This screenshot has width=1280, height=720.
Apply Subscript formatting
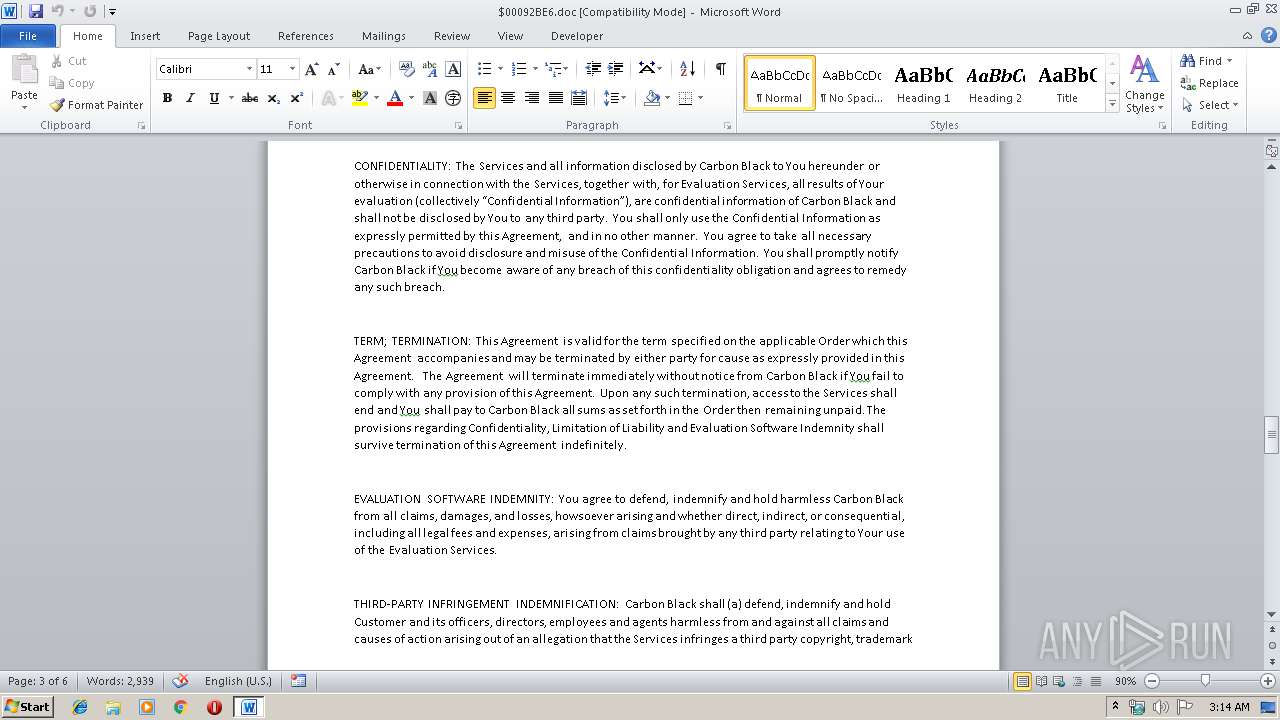(x=273, y=98)
